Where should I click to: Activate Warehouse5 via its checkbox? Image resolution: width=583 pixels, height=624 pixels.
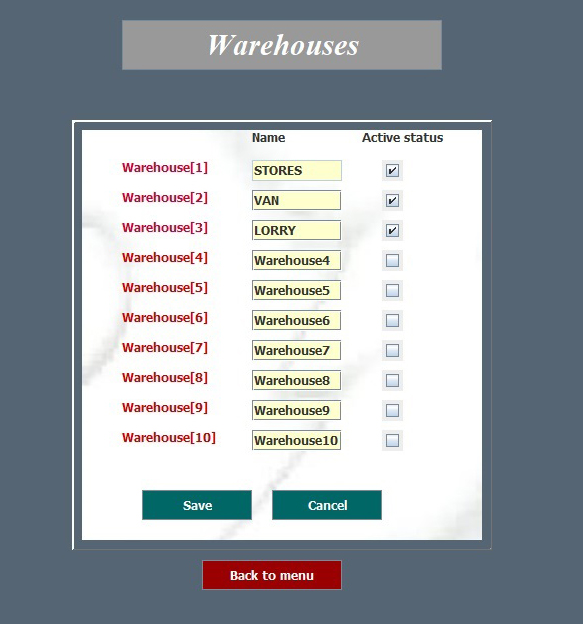coord(392,291)
